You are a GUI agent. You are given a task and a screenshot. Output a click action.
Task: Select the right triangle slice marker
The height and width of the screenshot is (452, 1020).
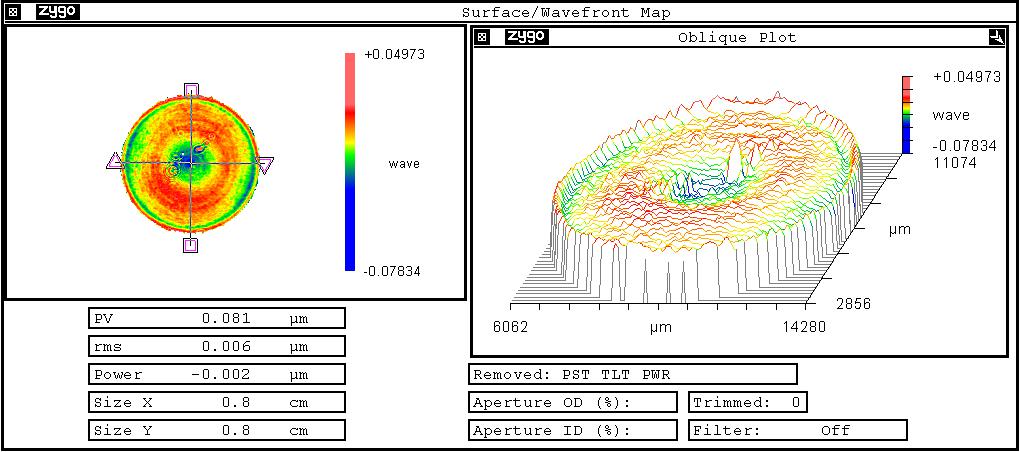265,165
